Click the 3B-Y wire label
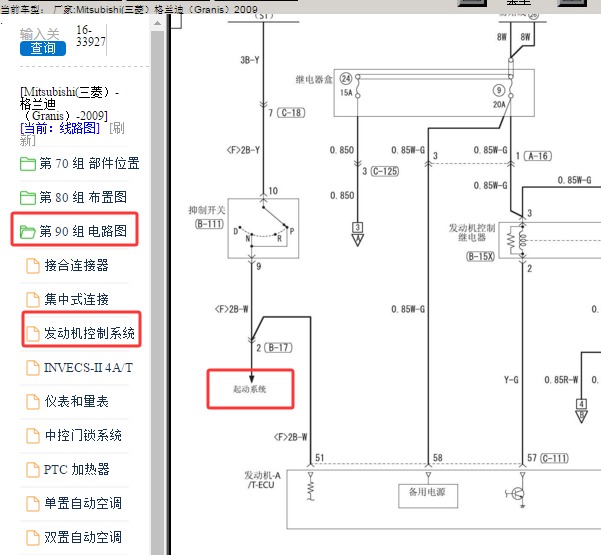The image size is (601, 555). 250,60
